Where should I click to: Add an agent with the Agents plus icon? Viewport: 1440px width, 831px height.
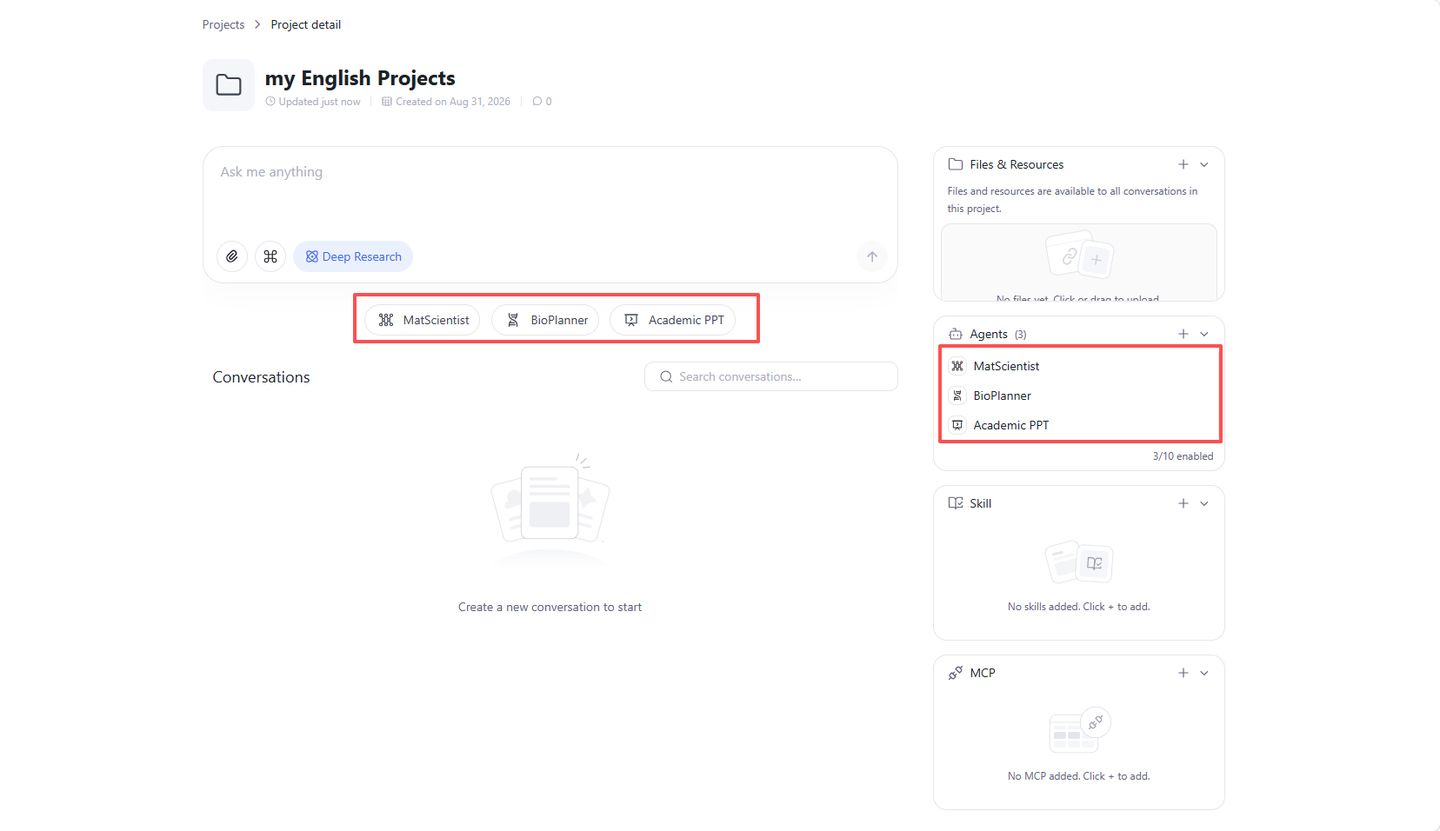pyautogui.click(x=1183, y=334)
